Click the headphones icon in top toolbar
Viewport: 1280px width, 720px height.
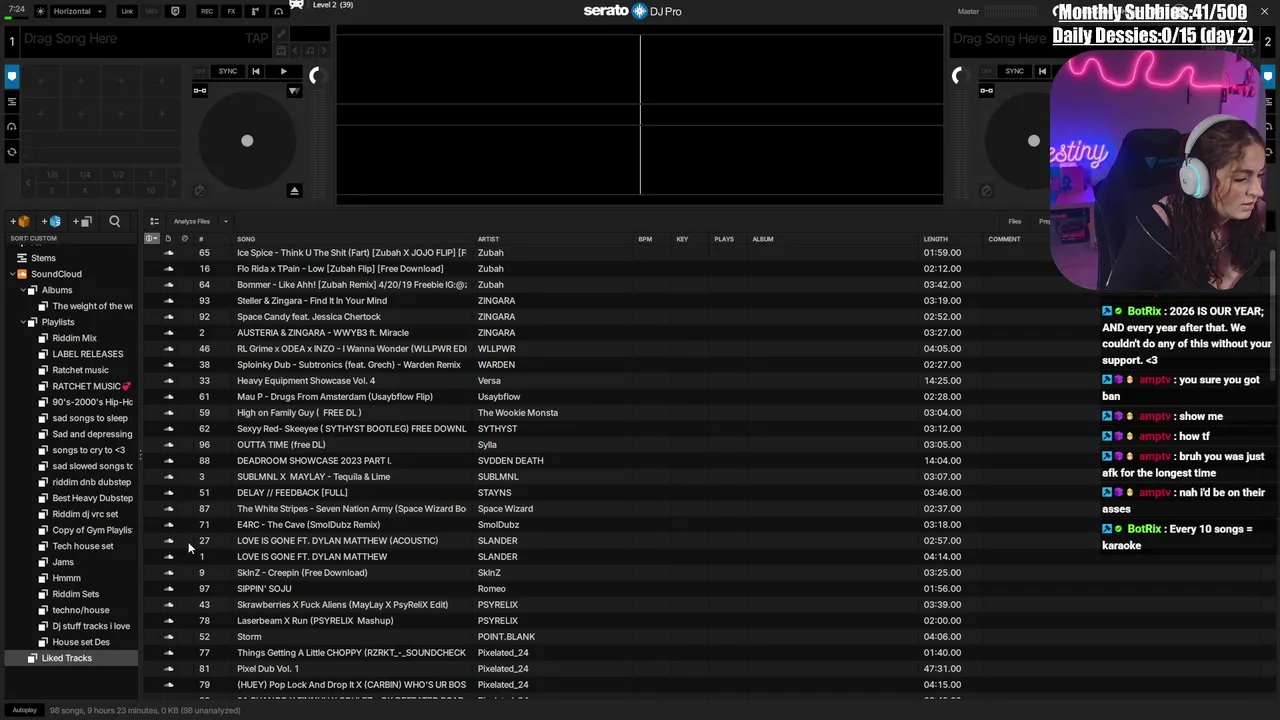pos(279,11)
